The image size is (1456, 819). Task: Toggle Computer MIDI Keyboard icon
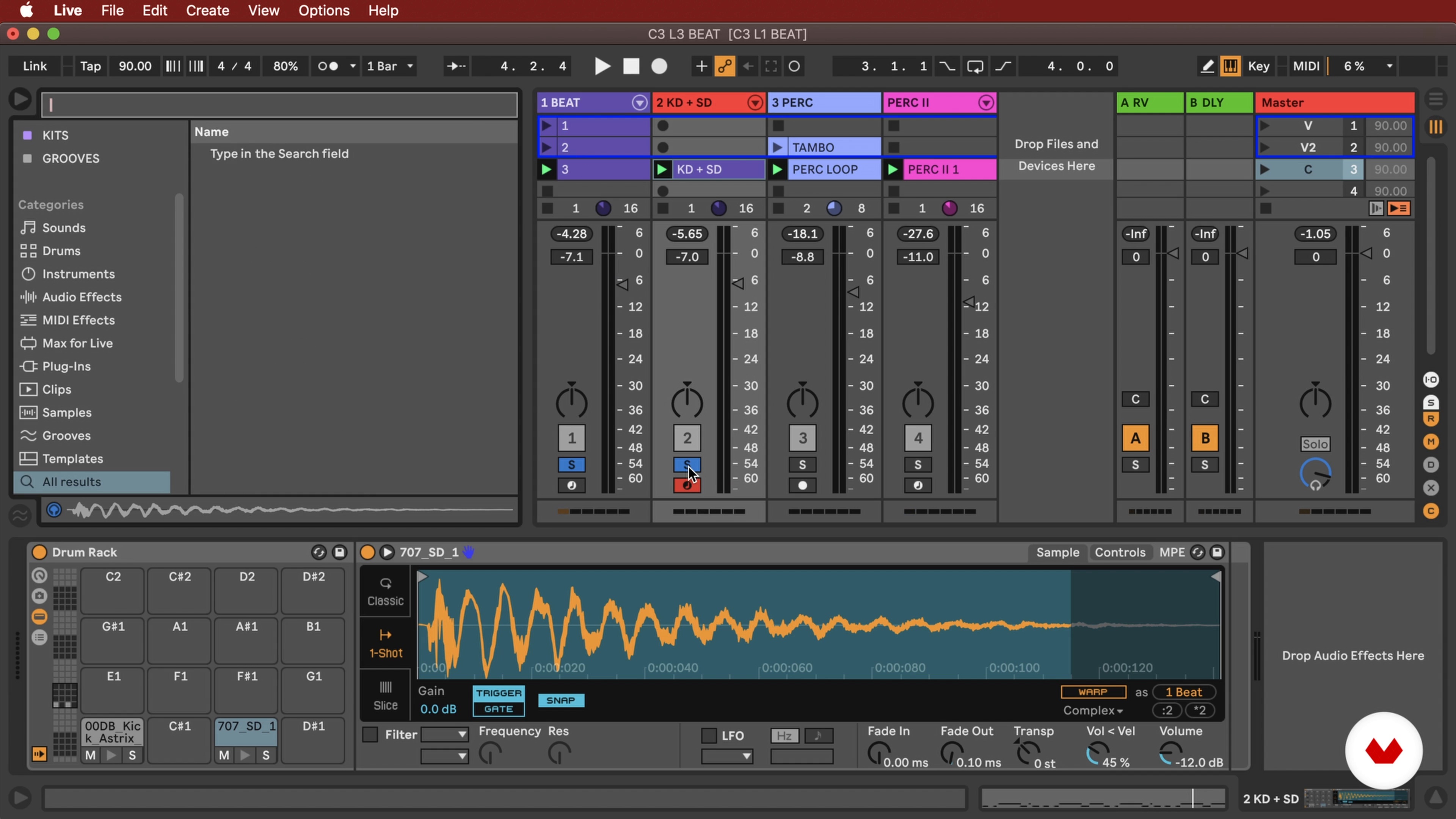click(x=1230, y=66)
